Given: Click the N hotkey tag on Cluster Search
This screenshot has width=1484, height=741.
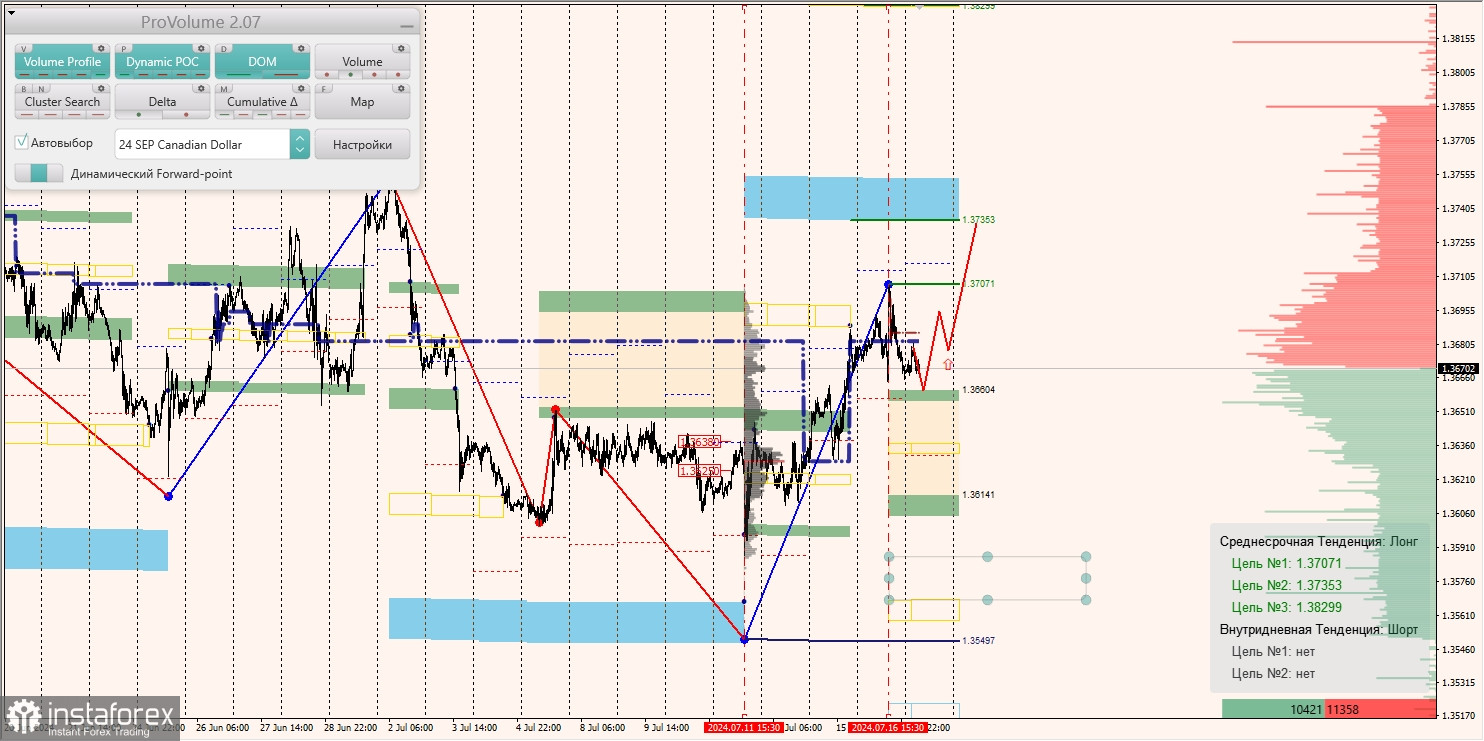Looking at the screenshot, I should [x=41, y=89].
